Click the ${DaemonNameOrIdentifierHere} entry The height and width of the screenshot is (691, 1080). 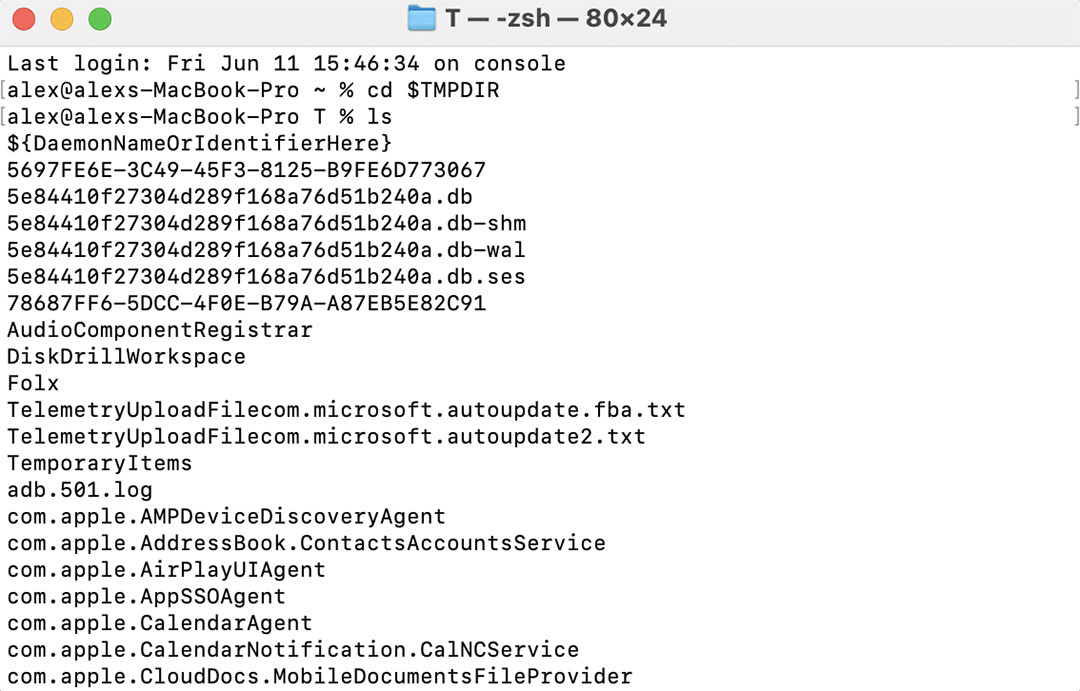[x=199, y=143]
